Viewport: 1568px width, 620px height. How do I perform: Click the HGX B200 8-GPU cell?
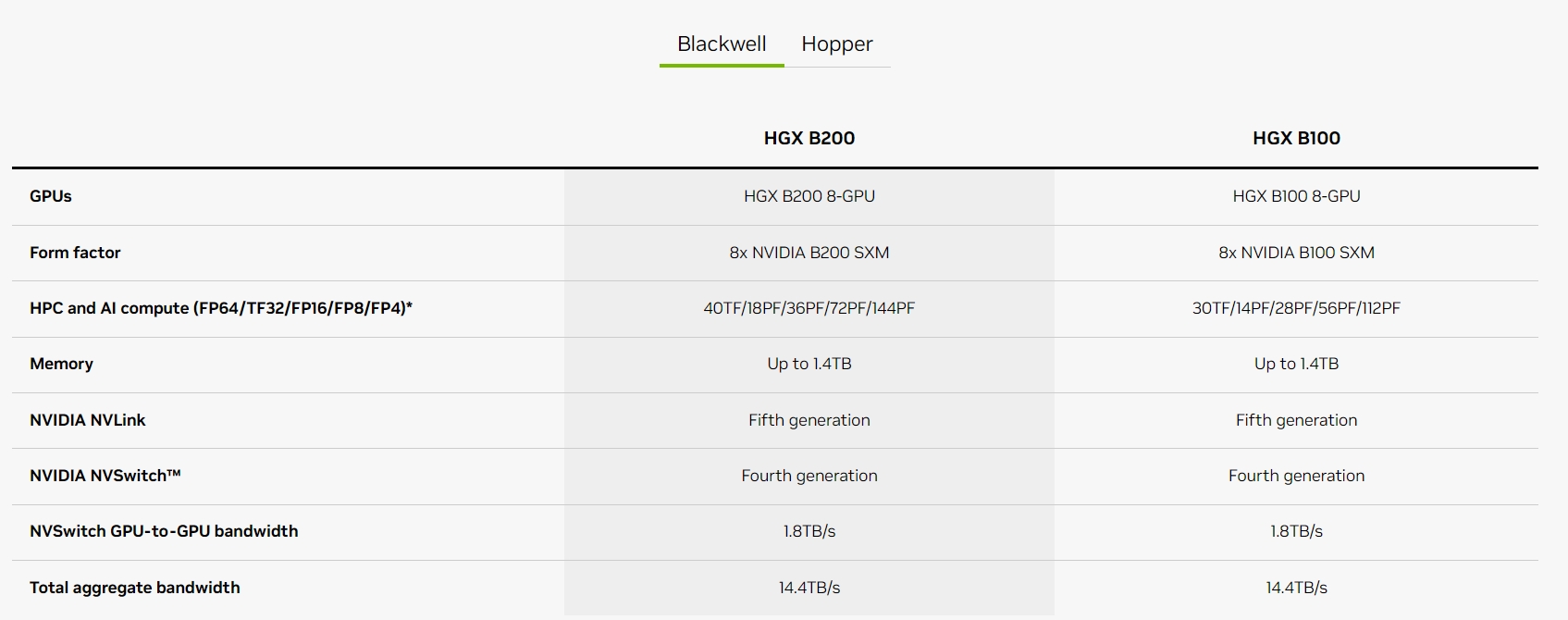pos(809,196)
